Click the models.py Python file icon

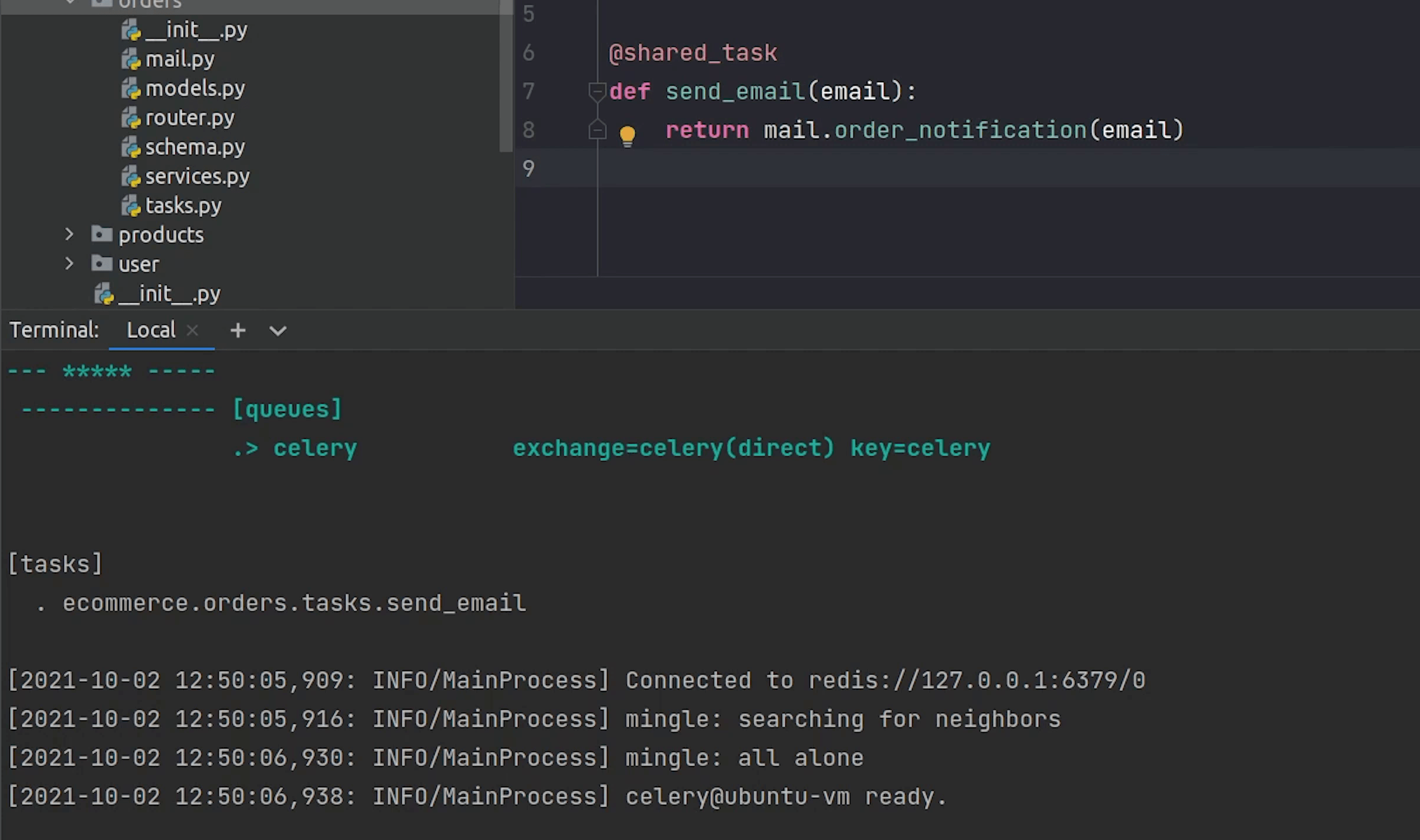tap(131, 89)
